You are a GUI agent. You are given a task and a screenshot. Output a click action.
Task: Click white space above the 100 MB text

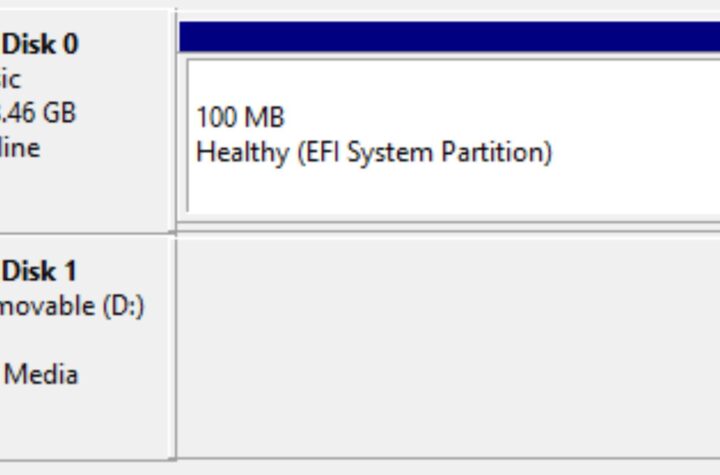[450, 80]
